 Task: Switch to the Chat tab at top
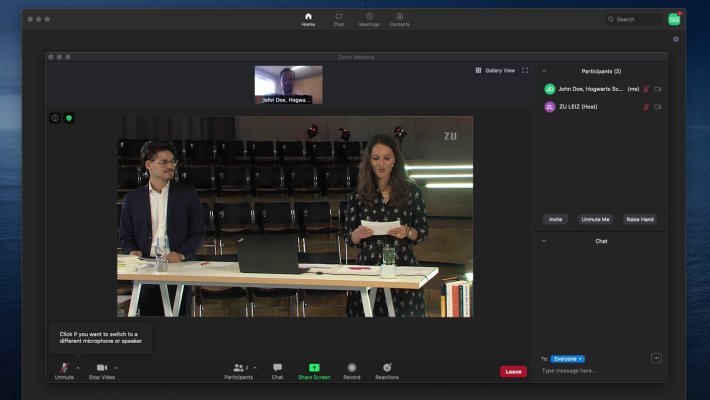pyautogui.click(x=339, y=19)
